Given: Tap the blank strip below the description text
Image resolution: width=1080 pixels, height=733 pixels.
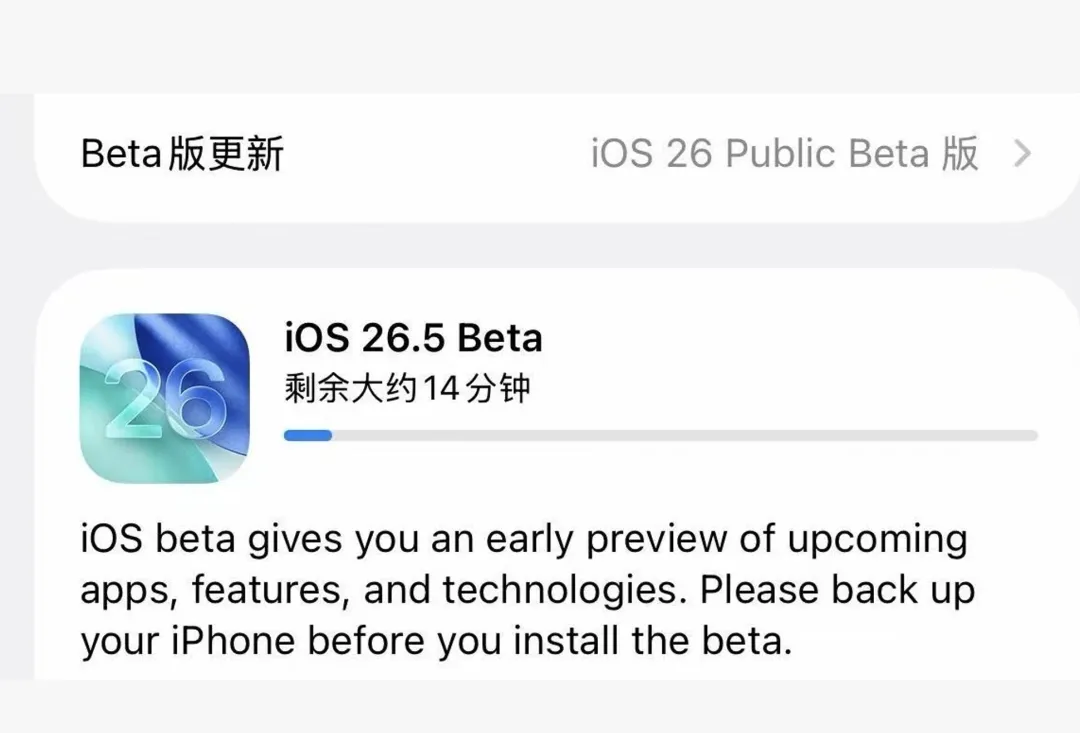Looking at the screenshot, I should pyautogui.click(x=540, y=706).
